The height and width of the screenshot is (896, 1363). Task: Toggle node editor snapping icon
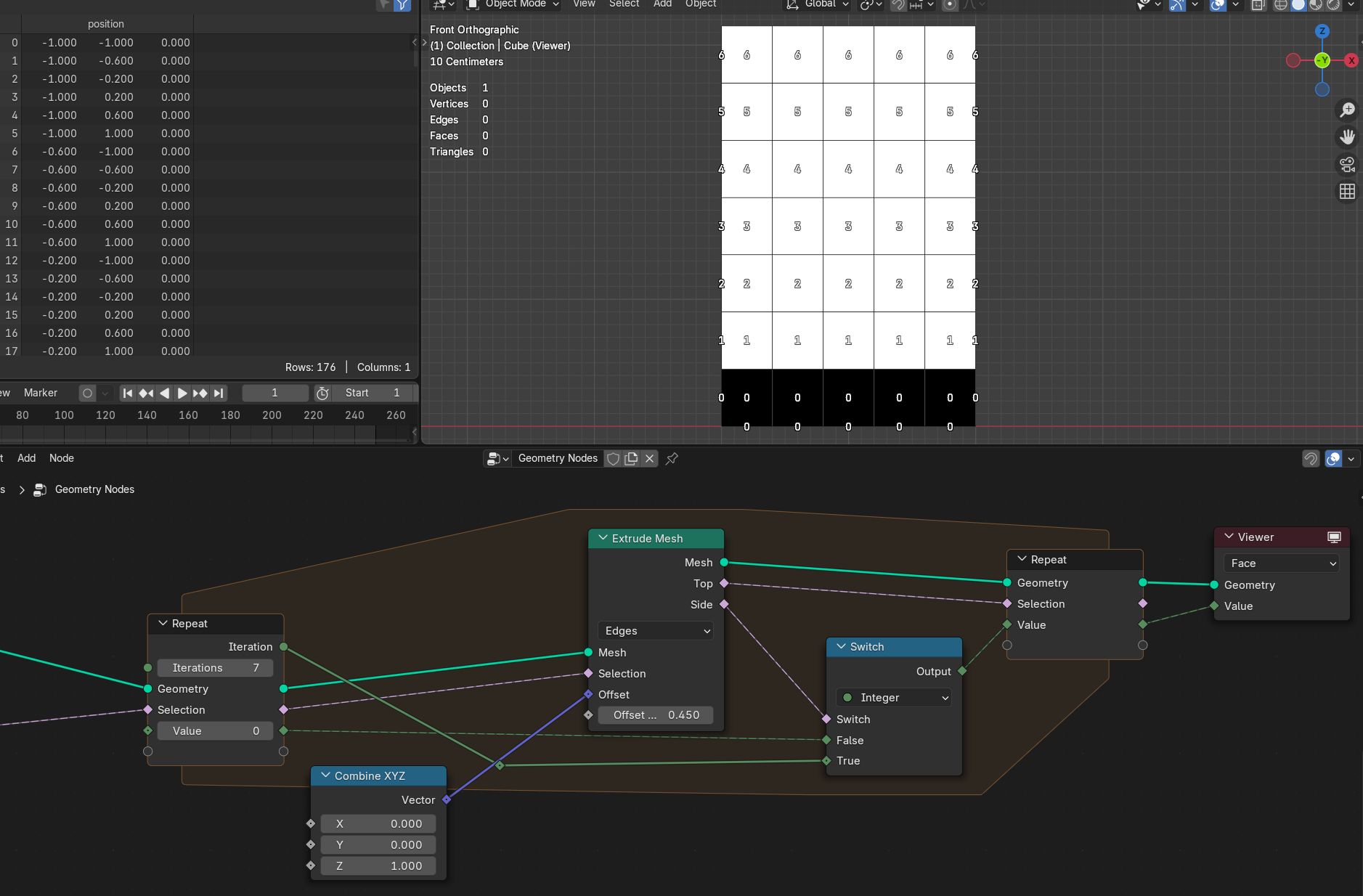coord(1311,458)
